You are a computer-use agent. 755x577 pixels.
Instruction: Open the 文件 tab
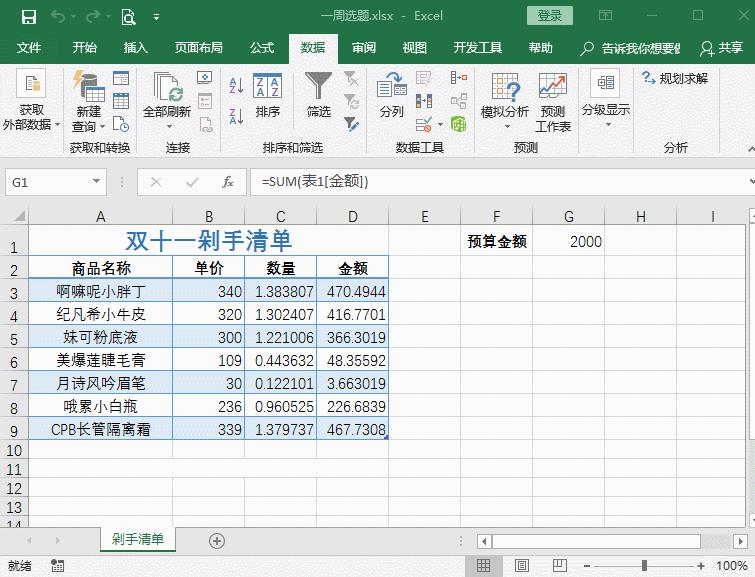(29, 48)
